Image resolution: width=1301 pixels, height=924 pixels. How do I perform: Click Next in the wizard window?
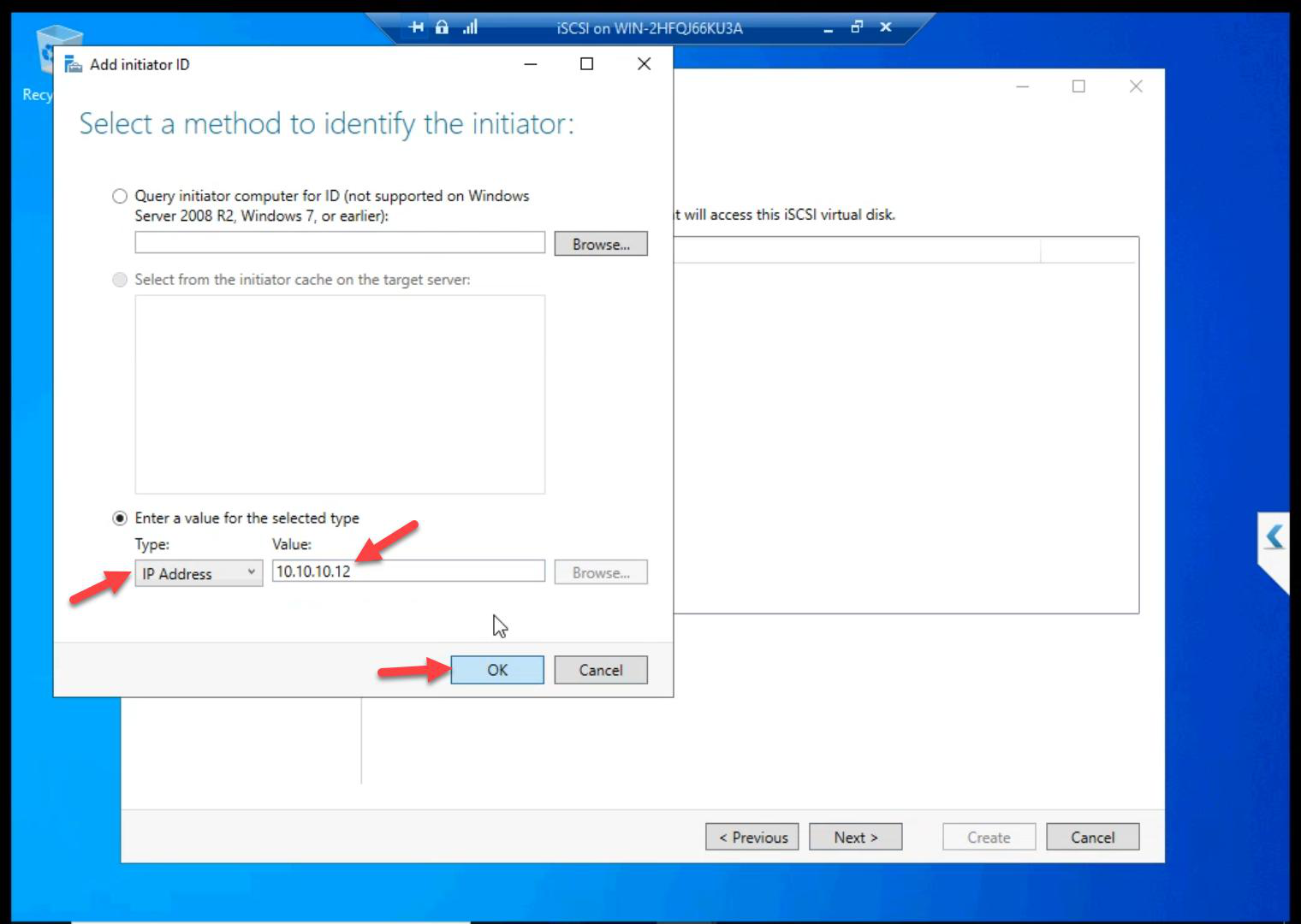856,837
